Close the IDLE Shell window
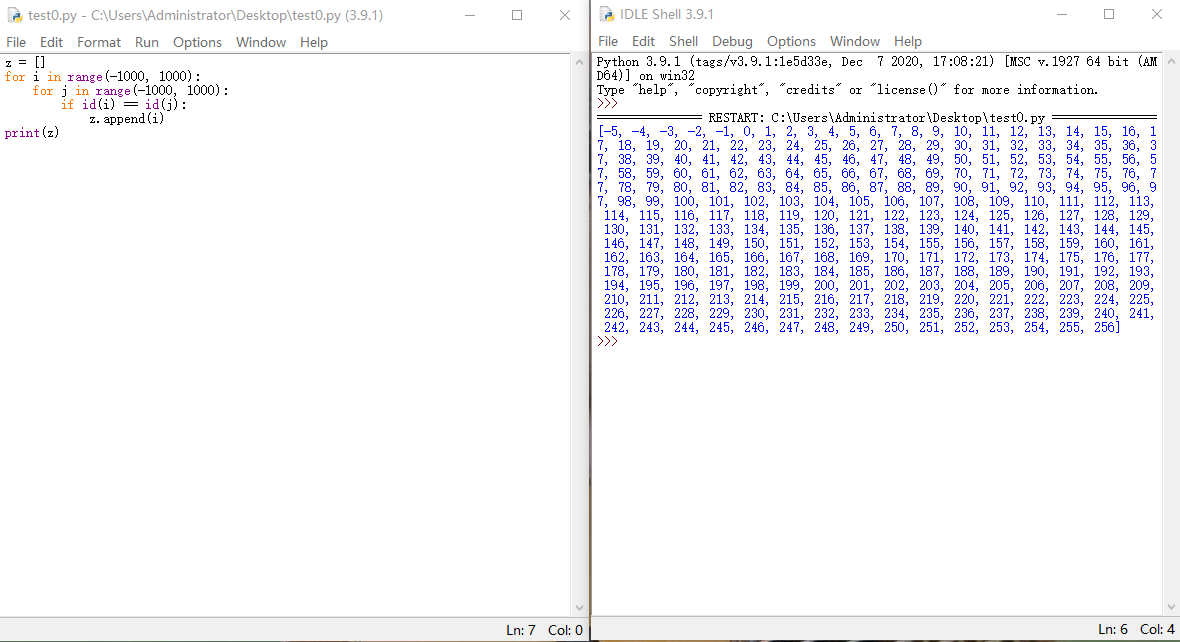 (x=1157, y=14)
